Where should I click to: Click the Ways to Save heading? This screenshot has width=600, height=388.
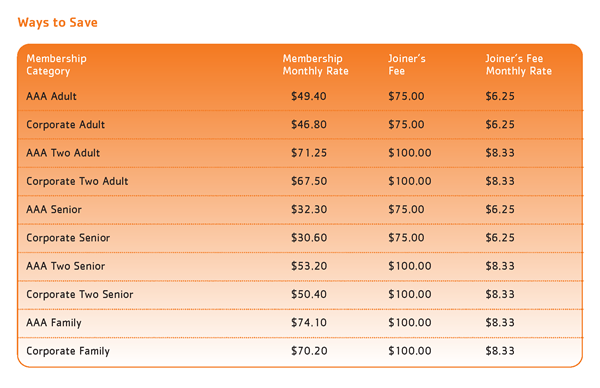click(57, 23)
